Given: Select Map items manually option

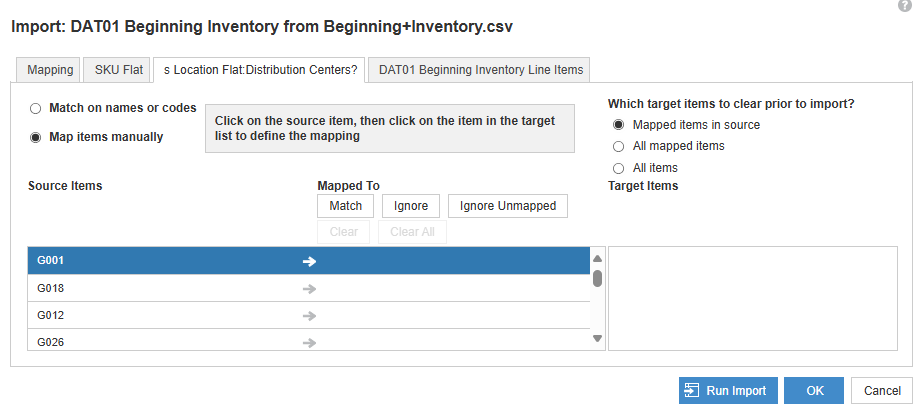Looking at the screenshot, I should [36, 138].
